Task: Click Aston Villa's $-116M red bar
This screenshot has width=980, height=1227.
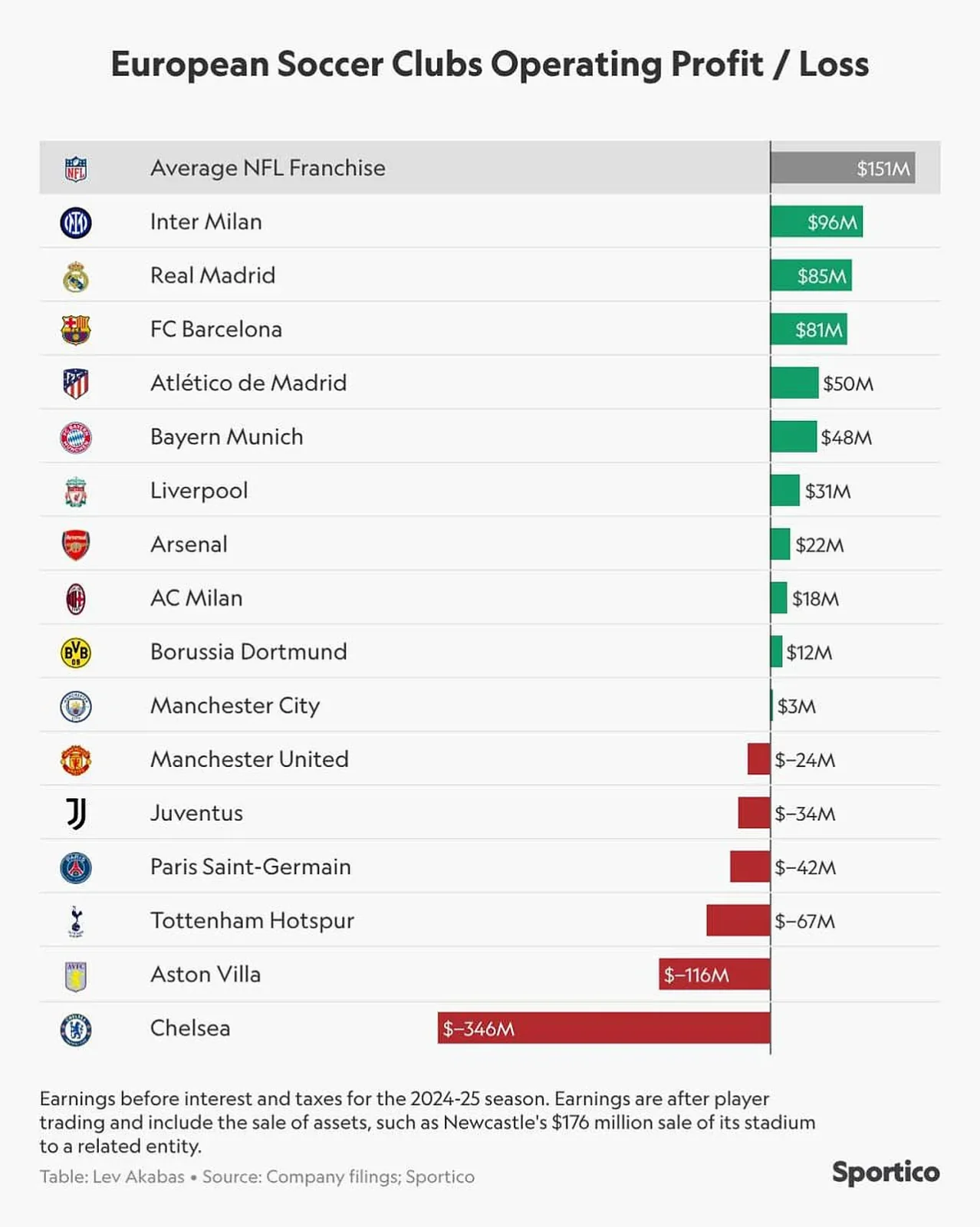Action: coord(714,975)
